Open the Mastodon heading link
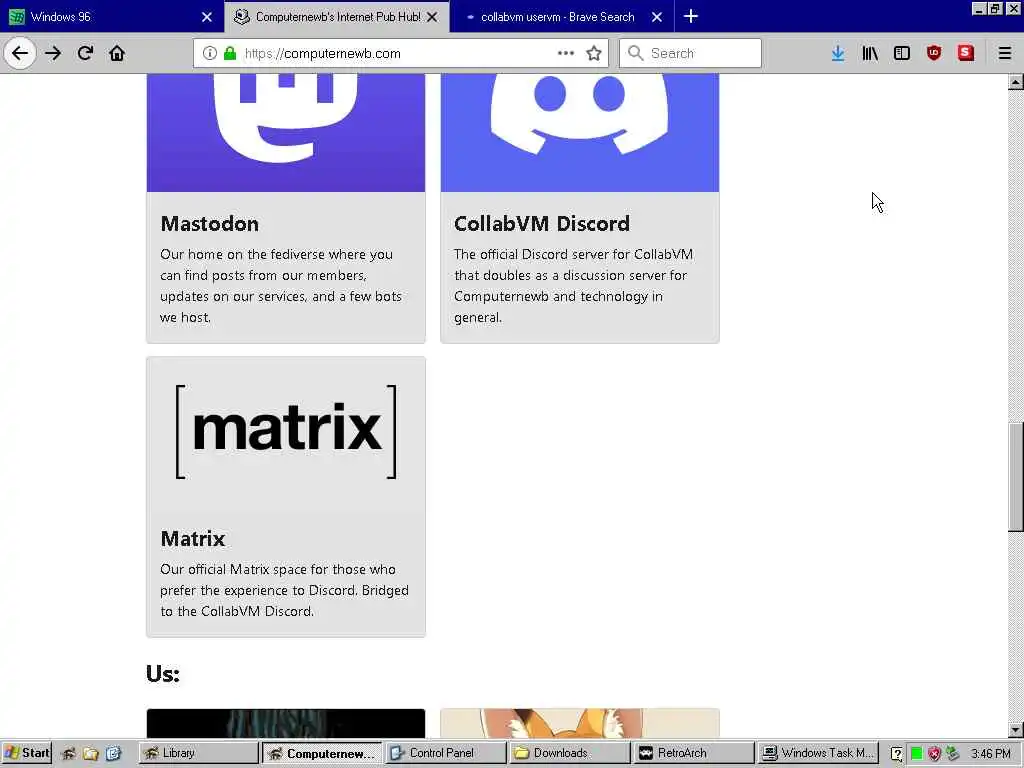This screenshot has height=768, width=1024. point(210,223)
